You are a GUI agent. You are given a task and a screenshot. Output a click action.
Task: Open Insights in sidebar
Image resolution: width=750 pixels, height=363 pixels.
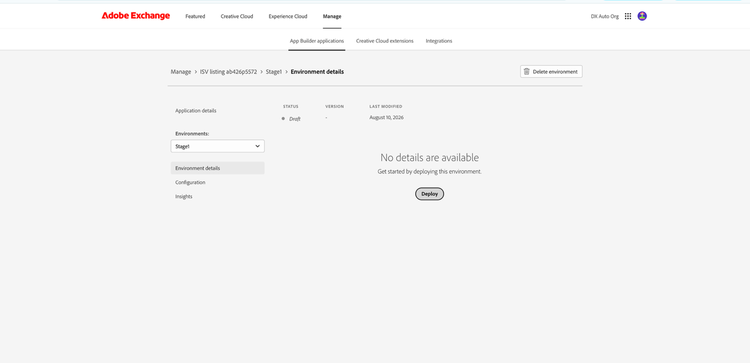coord(184,196)
